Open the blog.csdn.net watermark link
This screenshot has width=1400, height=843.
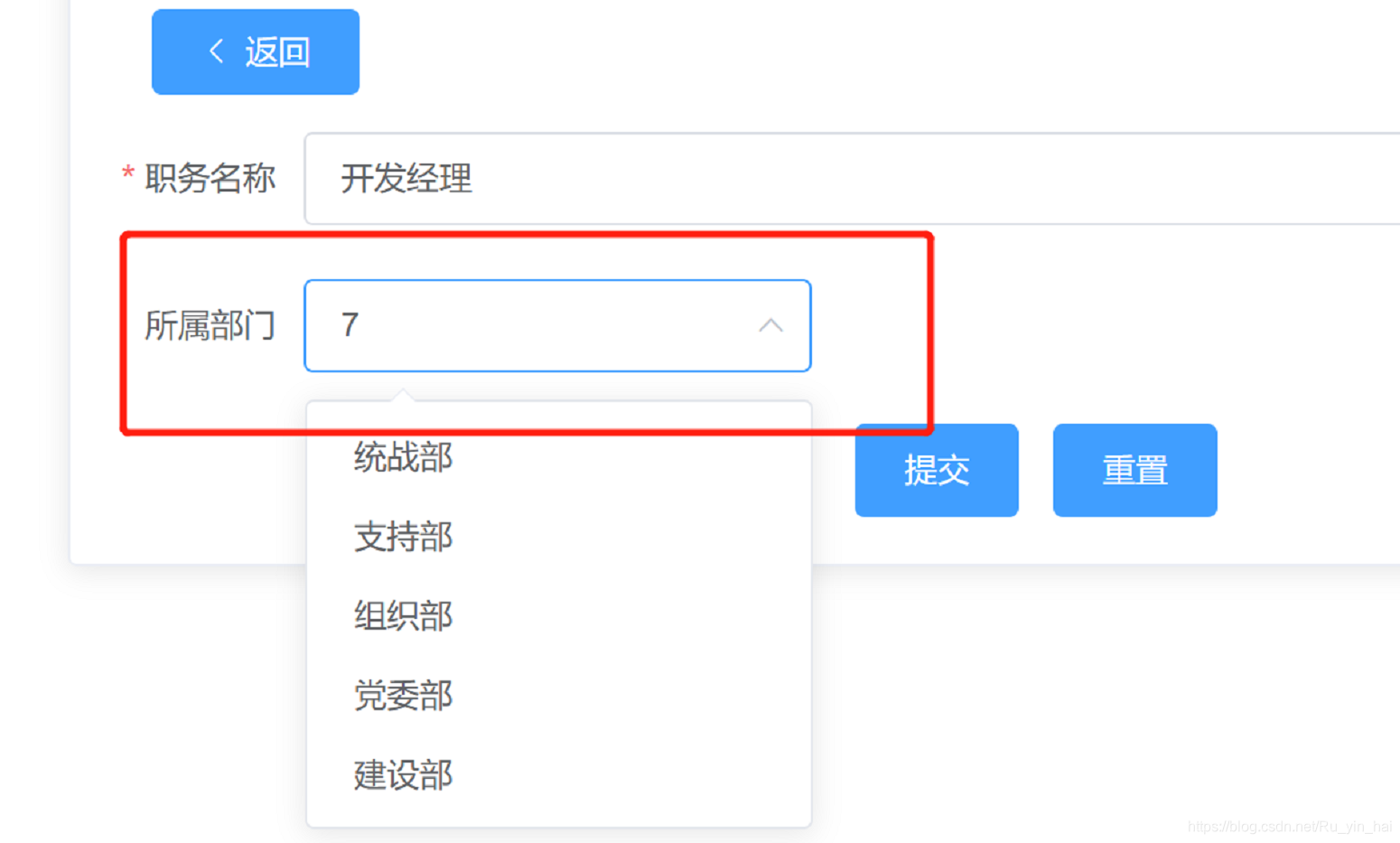(1290, 826)
